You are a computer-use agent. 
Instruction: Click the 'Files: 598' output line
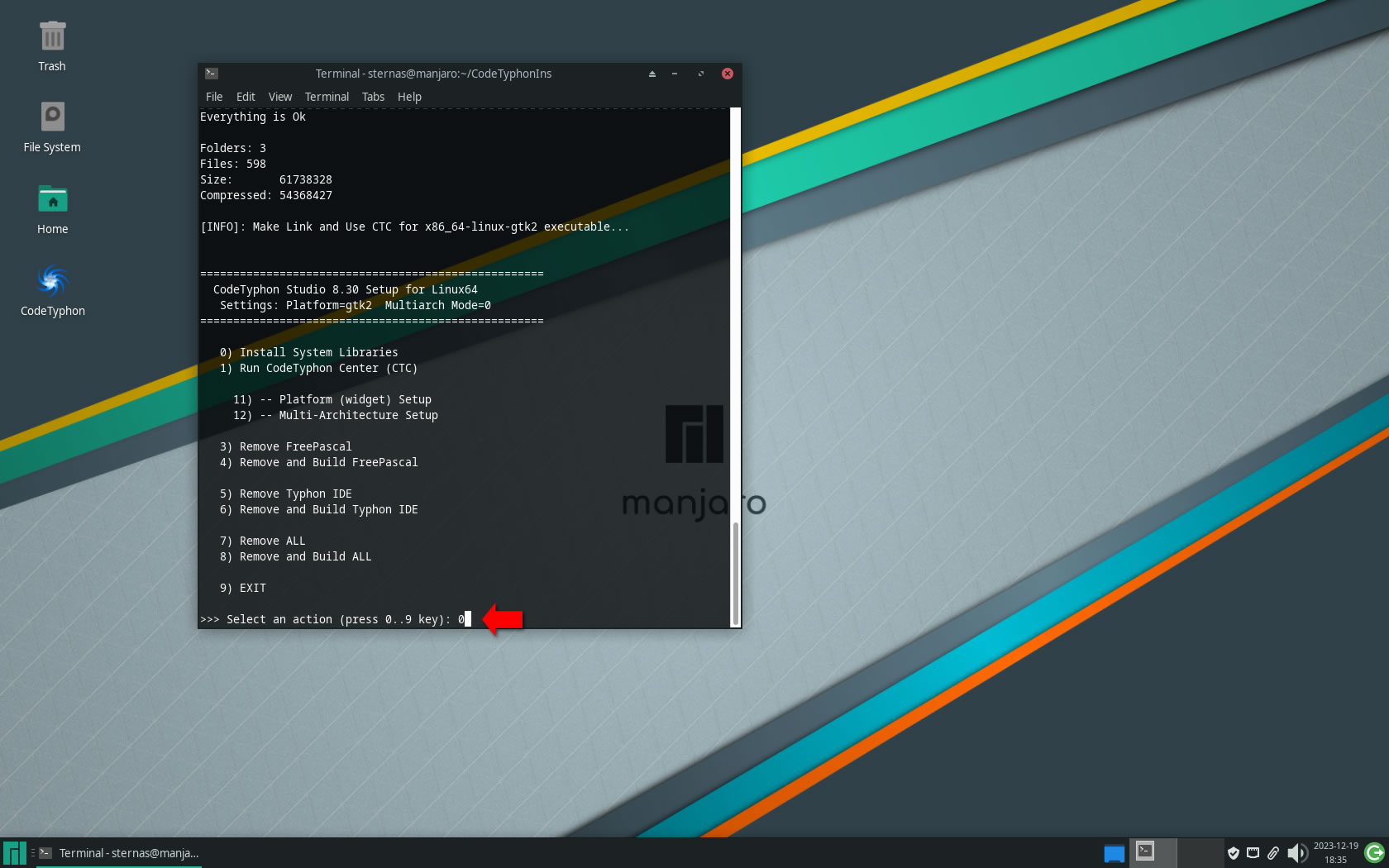(233, 164)
